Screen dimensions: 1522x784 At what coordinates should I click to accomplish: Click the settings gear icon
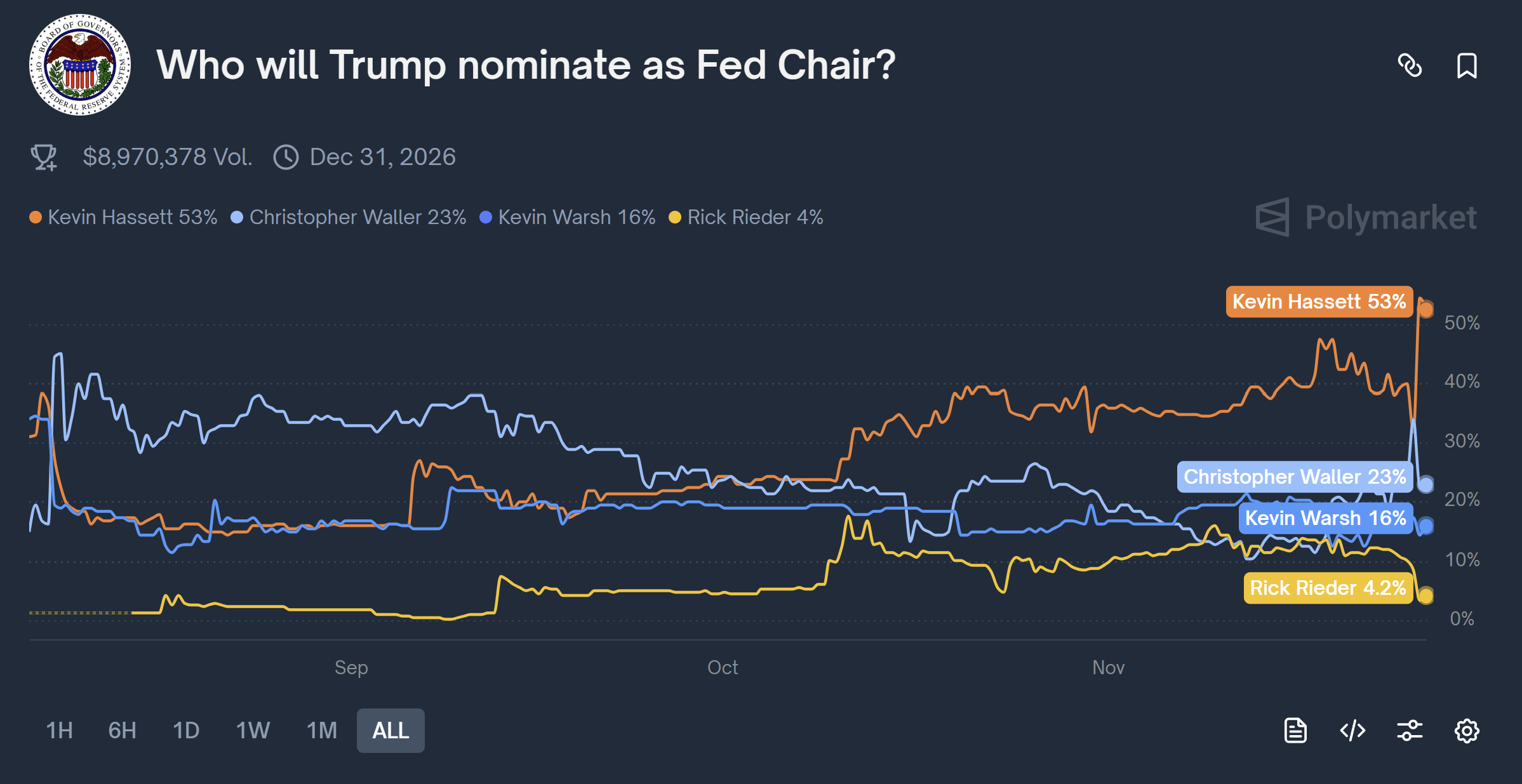1466,730
